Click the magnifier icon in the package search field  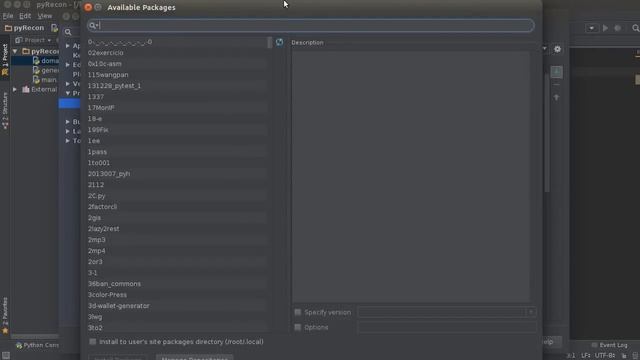pos(93,26)
